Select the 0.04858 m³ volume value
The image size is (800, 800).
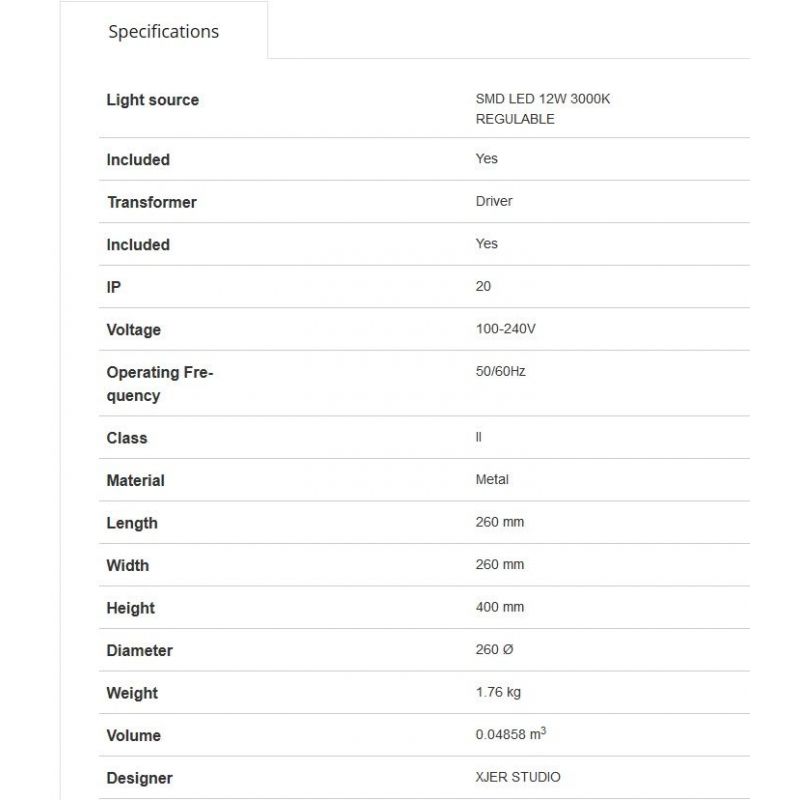(x=510, y=735)
